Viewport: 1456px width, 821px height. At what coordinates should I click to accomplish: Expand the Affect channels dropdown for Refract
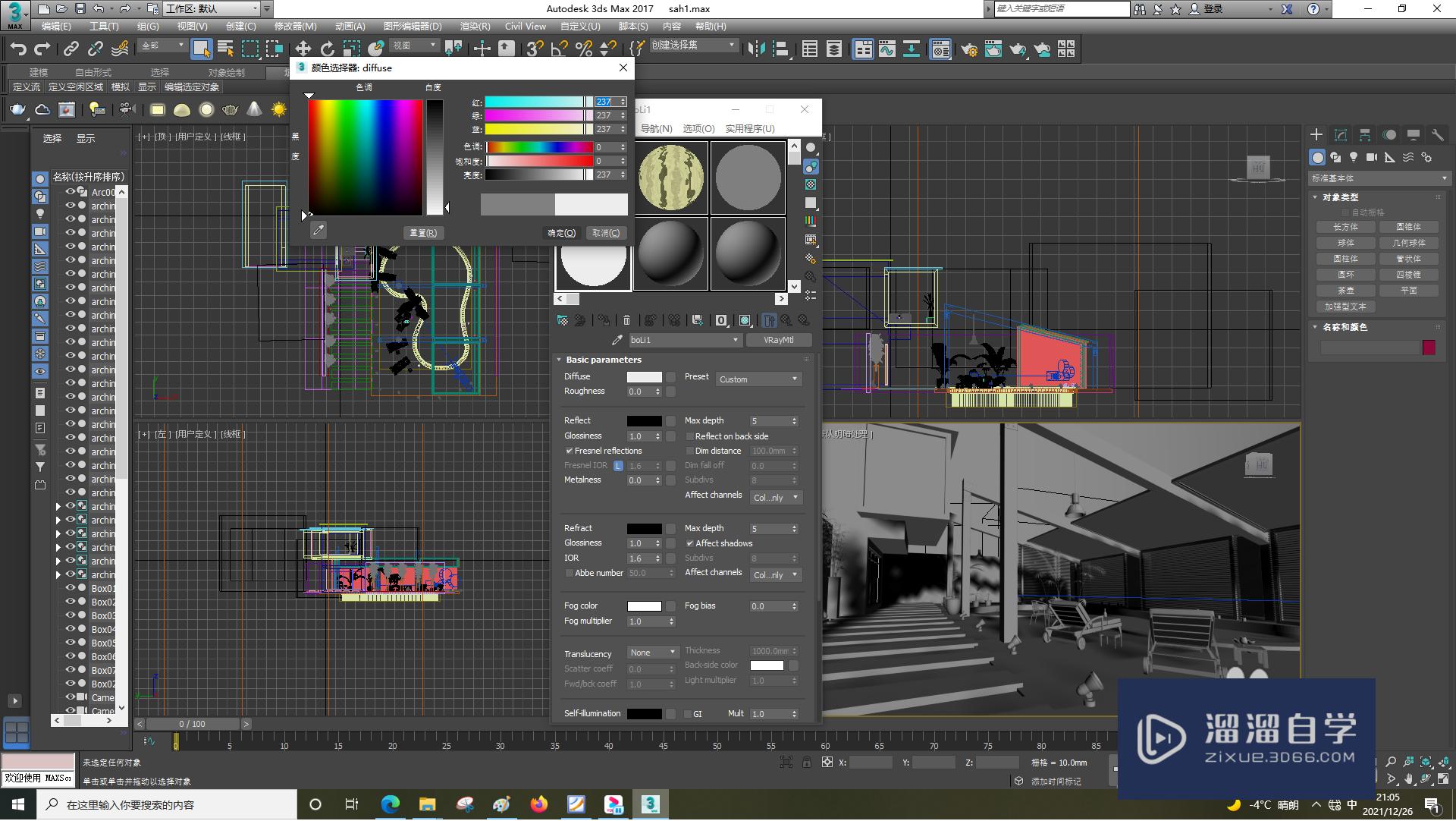coord(774,574)
